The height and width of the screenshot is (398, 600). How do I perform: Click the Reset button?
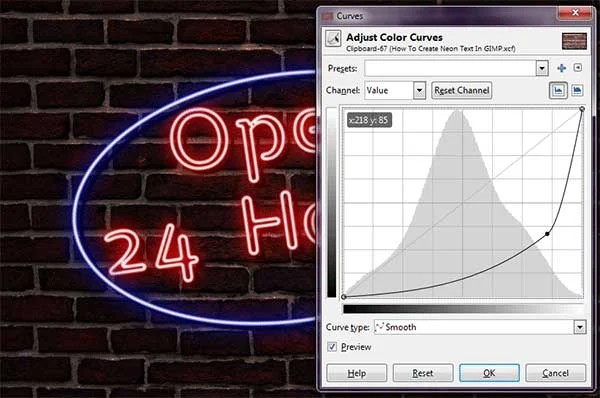tap(423, 373)
